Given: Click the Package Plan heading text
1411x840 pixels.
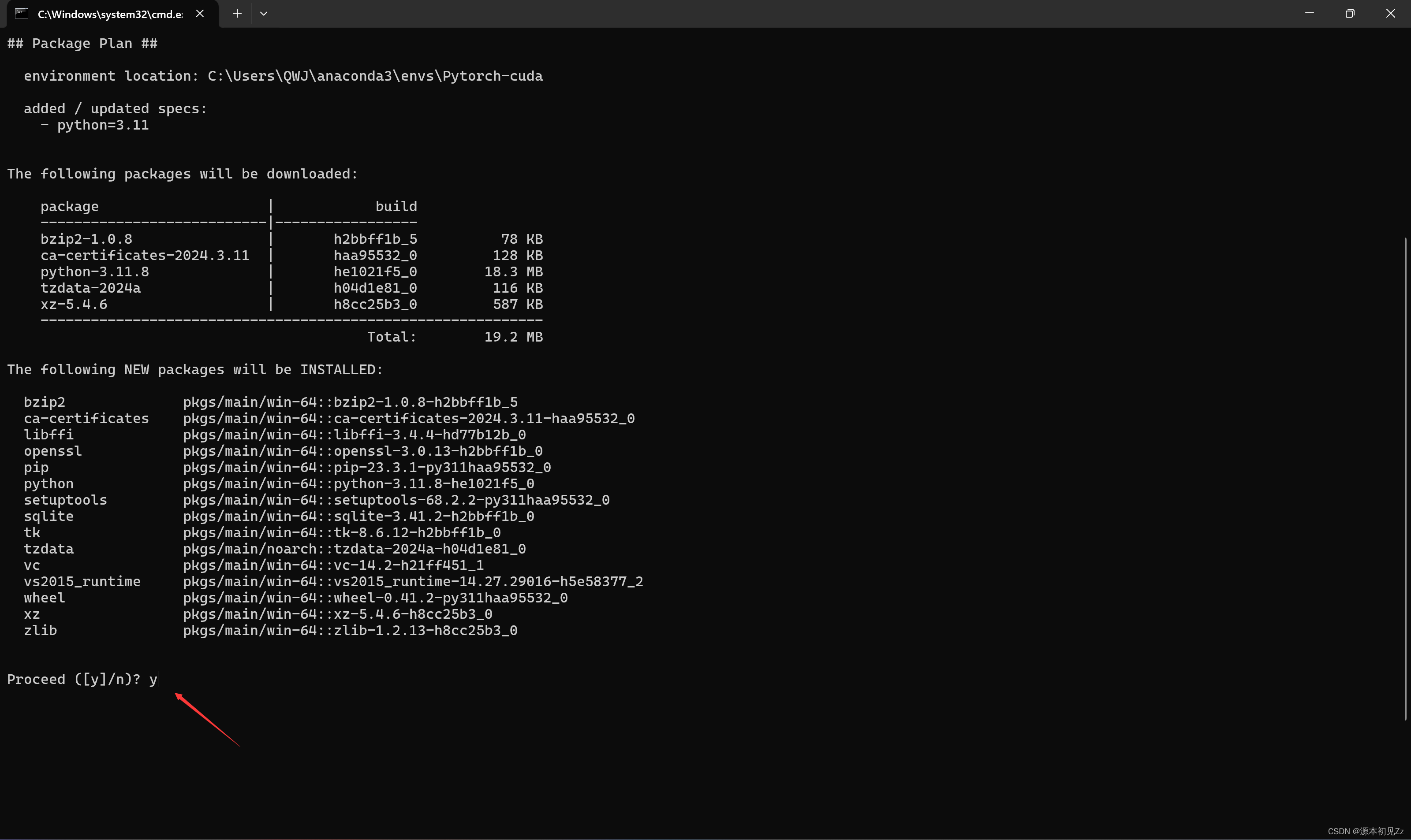Looking at the screenshot, I should (x=82, y=44).
